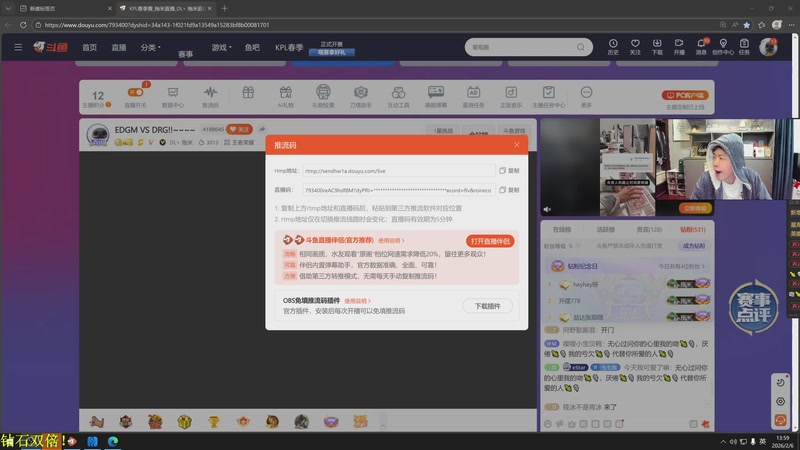The width and height of the screenshot is (800, 450).
Task: Click the Douyu logo
Action: (51, 47)
